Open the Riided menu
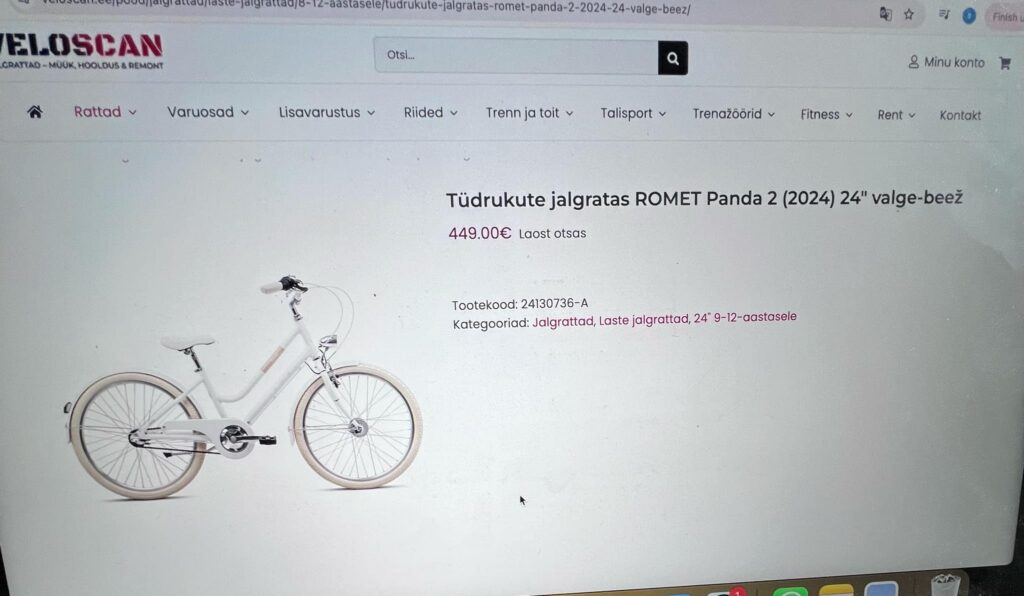 [x=430, y=112]
